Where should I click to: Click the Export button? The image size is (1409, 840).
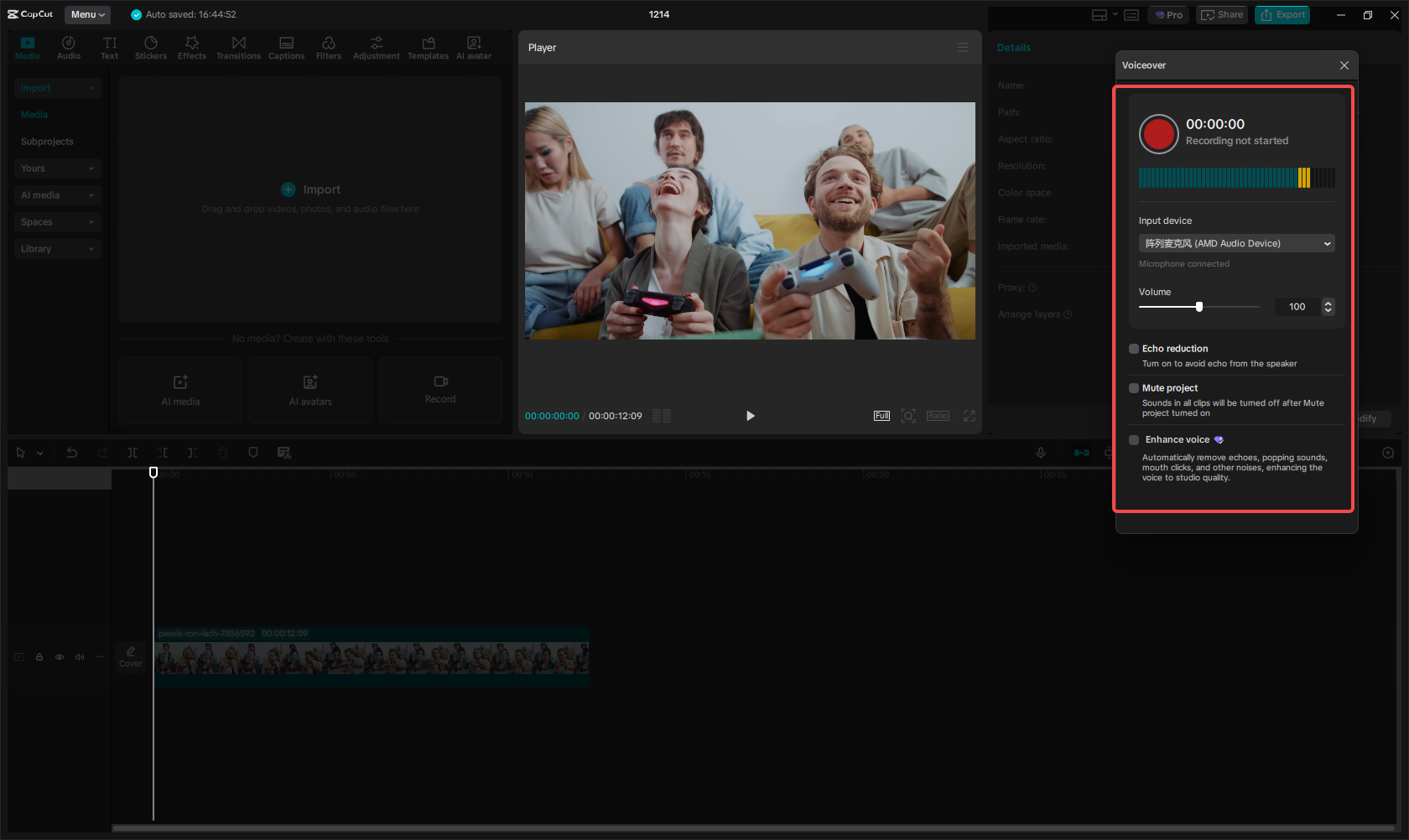tap(1282, 14)
